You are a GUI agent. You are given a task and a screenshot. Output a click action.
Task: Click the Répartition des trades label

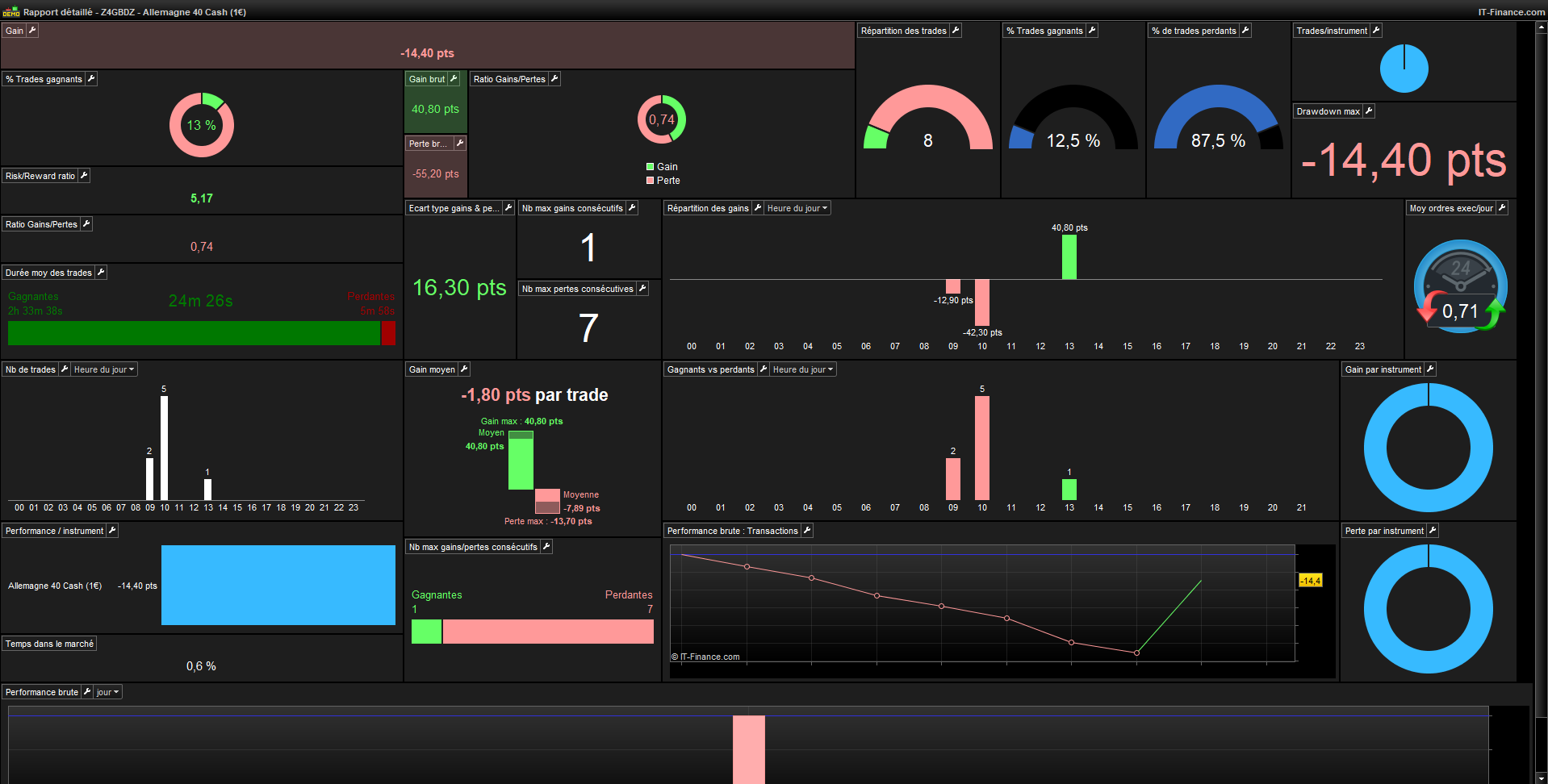[903, 31]
